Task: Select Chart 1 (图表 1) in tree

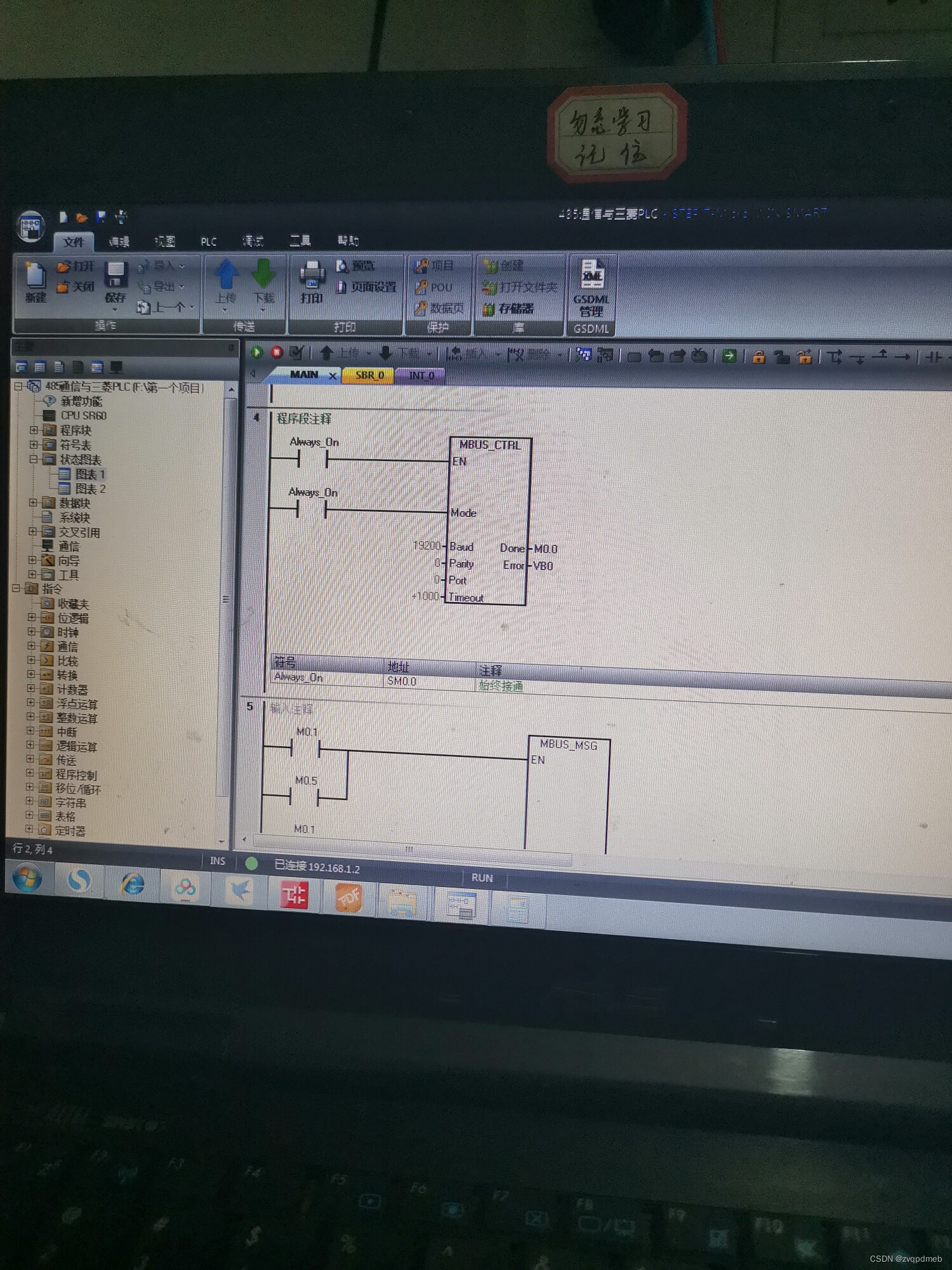Action: click(82, 474)
